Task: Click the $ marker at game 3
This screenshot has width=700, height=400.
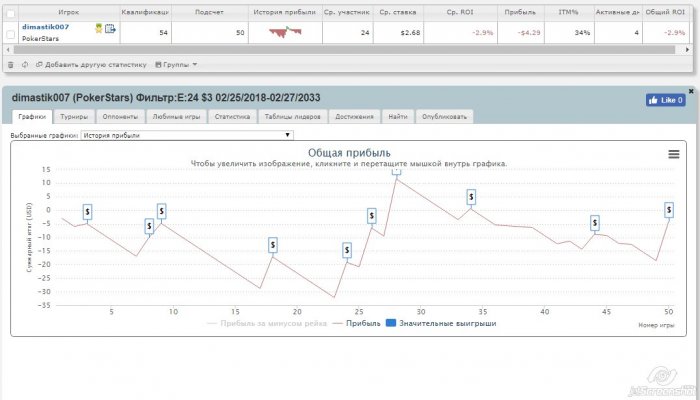Action: tap(88, 212)
